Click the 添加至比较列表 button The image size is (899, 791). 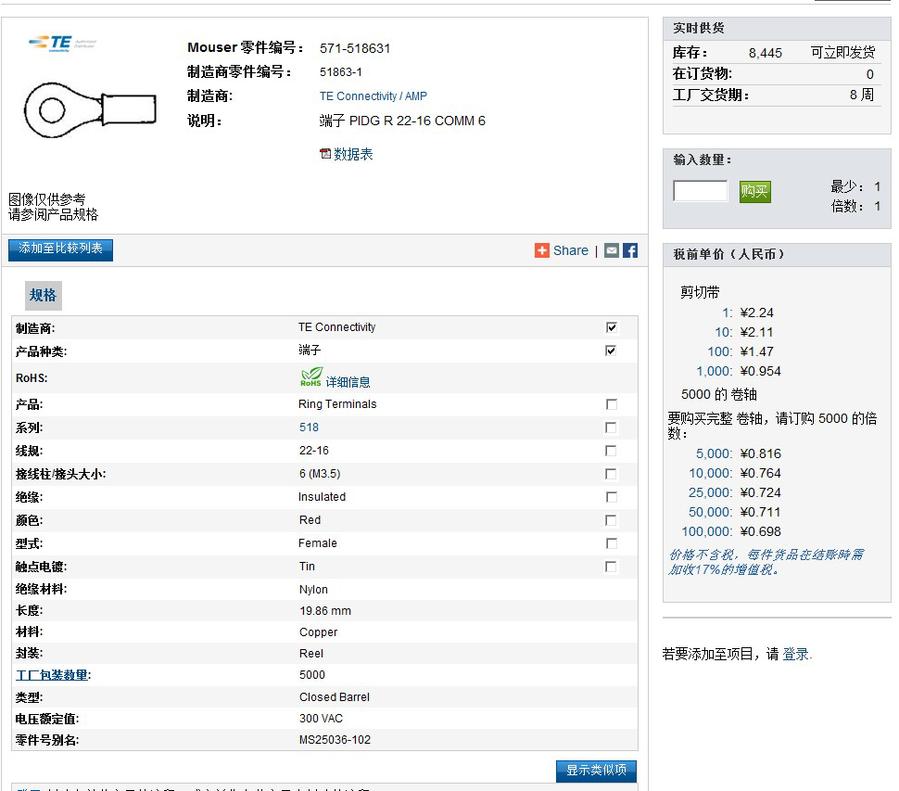click(x=61, y=249)
